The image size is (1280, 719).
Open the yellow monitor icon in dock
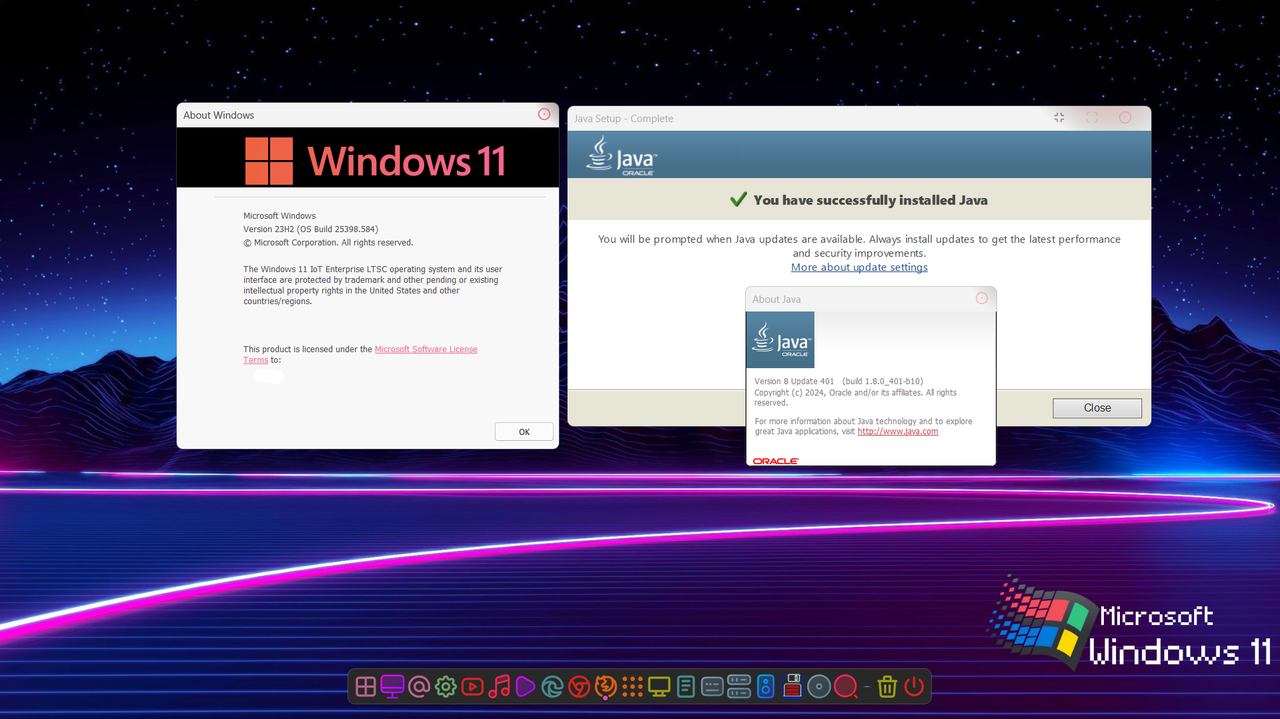pyautogui.click(x=659, y=686)
